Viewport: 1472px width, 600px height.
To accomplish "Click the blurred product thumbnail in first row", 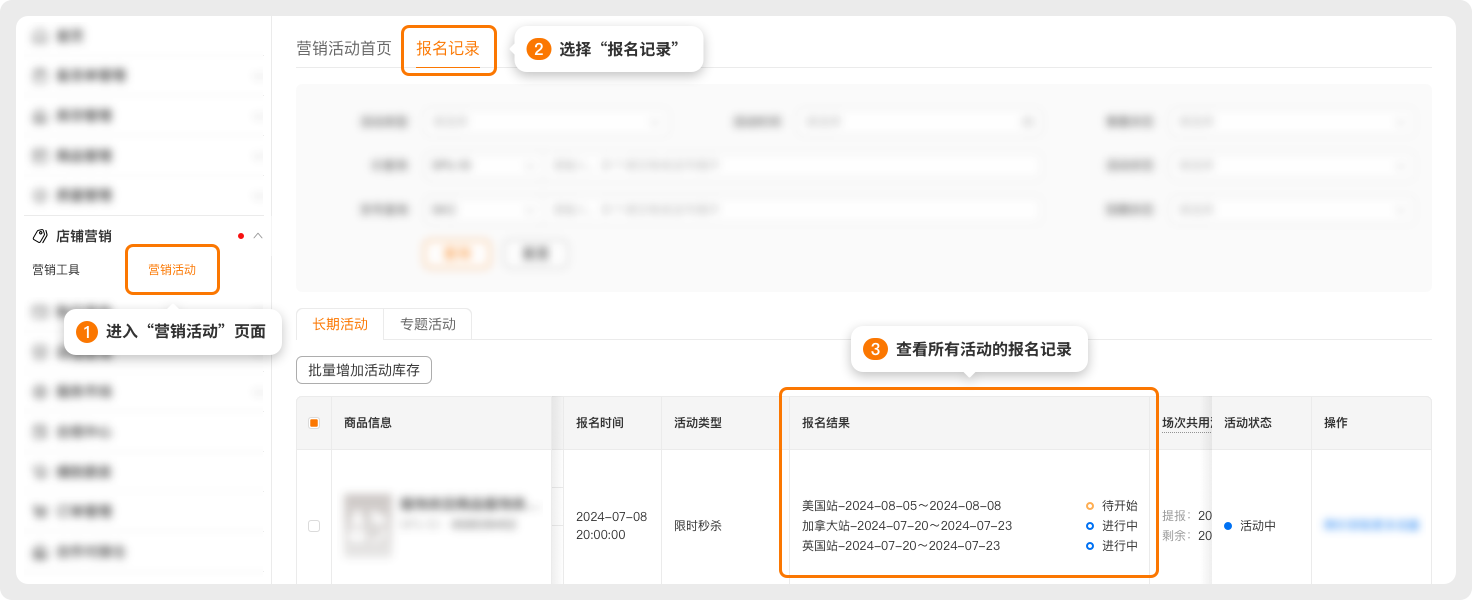I will tap(367, 525).
